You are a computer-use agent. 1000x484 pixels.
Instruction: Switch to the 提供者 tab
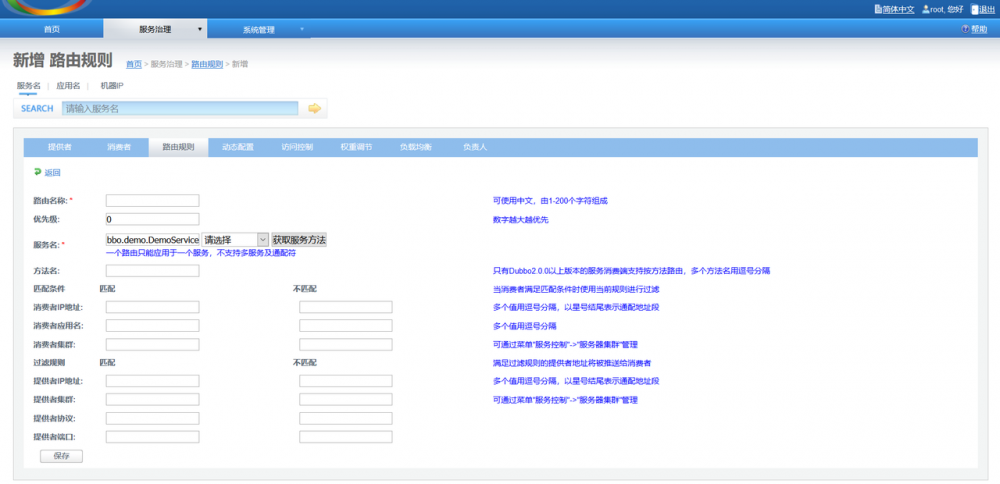[59, 147]
